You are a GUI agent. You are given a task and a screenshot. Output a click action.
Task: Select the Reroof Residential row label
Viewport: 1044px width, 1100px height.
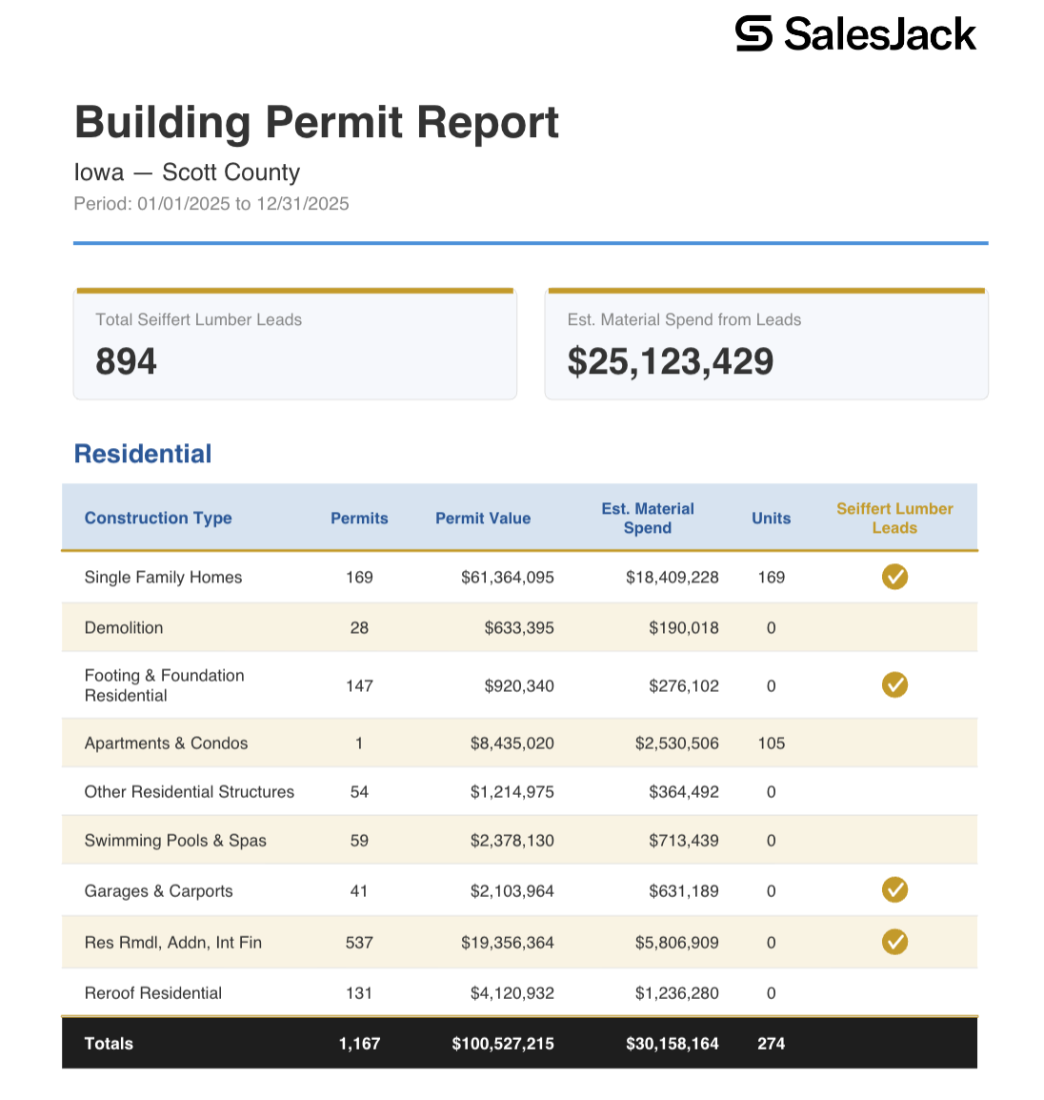[153, 993]
